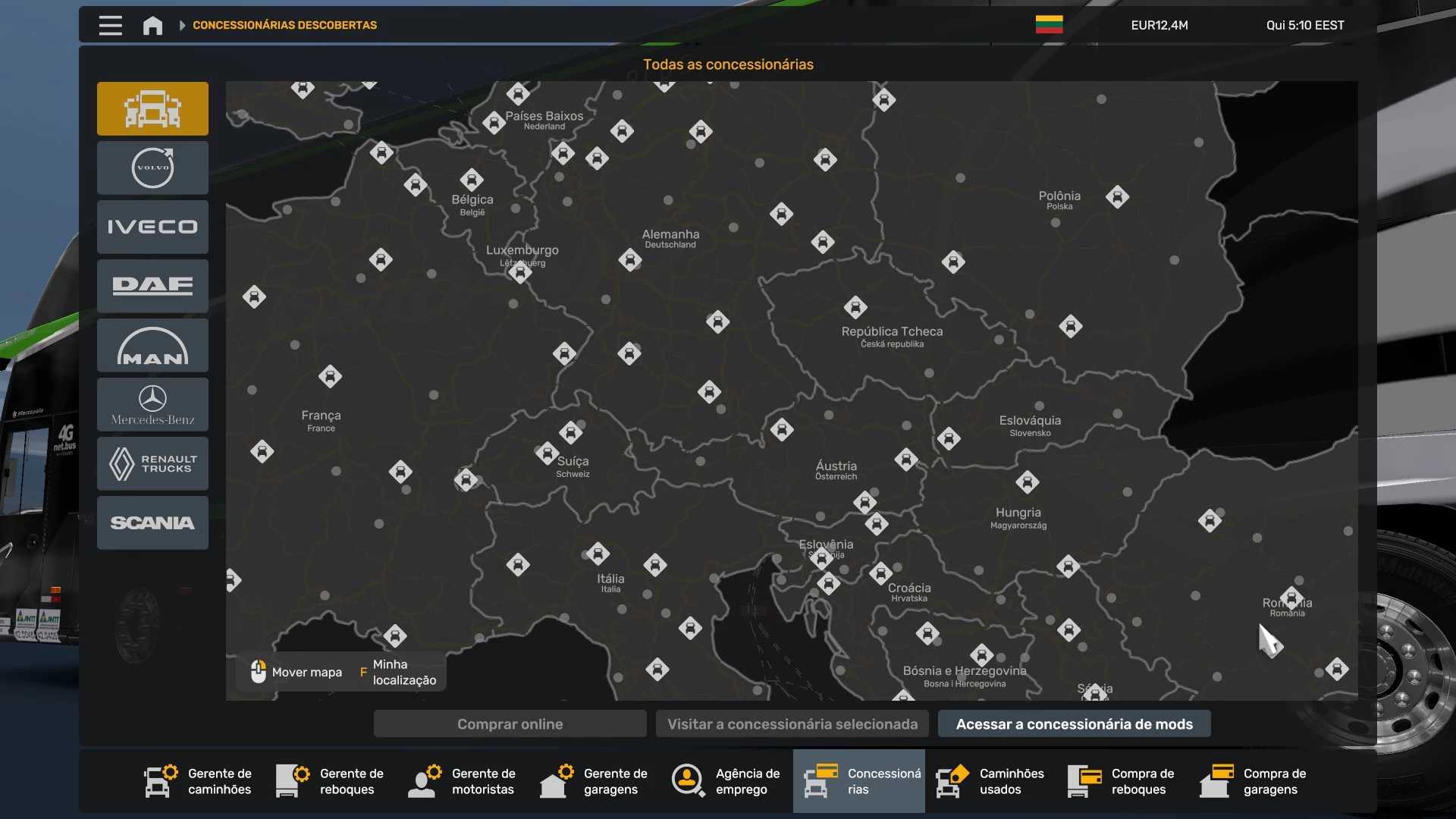The width and height of the screenshot is (1456, 819).
Task: Filter dealerships by Renault Trucks brand
Action: pyautogui.click(x=152, y=463)
